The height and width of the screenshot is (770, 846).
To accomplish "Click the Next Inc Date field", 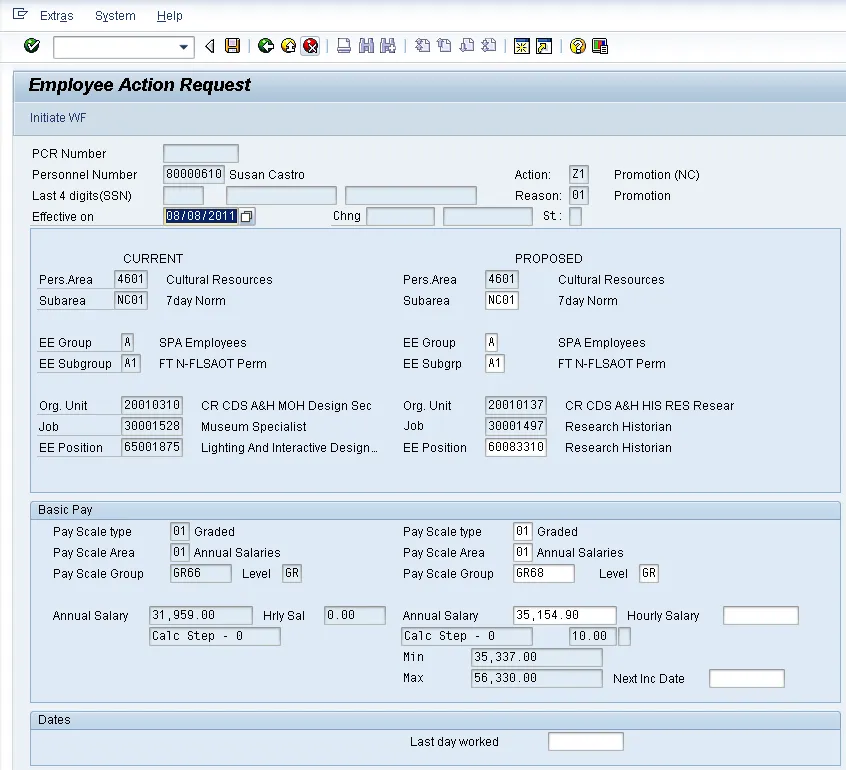I will [x=746, y=679].
